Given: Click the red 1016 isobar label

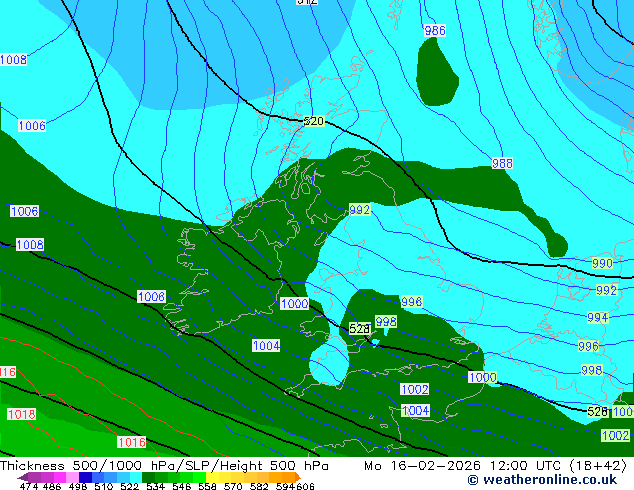Looking at the screenshot, I should (132, 442).
